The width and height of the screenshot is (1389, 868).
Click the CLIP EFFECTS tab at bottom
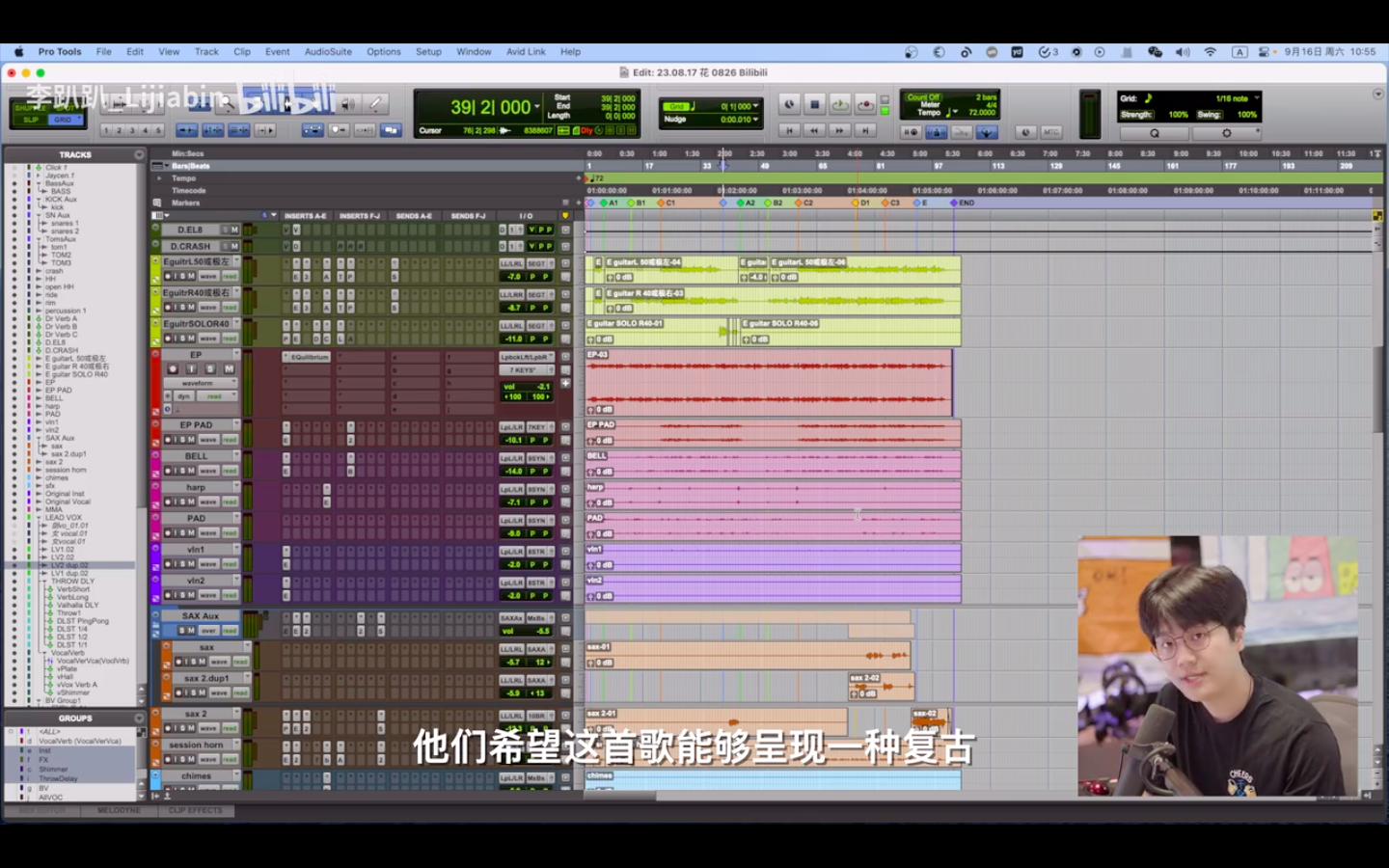(195, 811)
